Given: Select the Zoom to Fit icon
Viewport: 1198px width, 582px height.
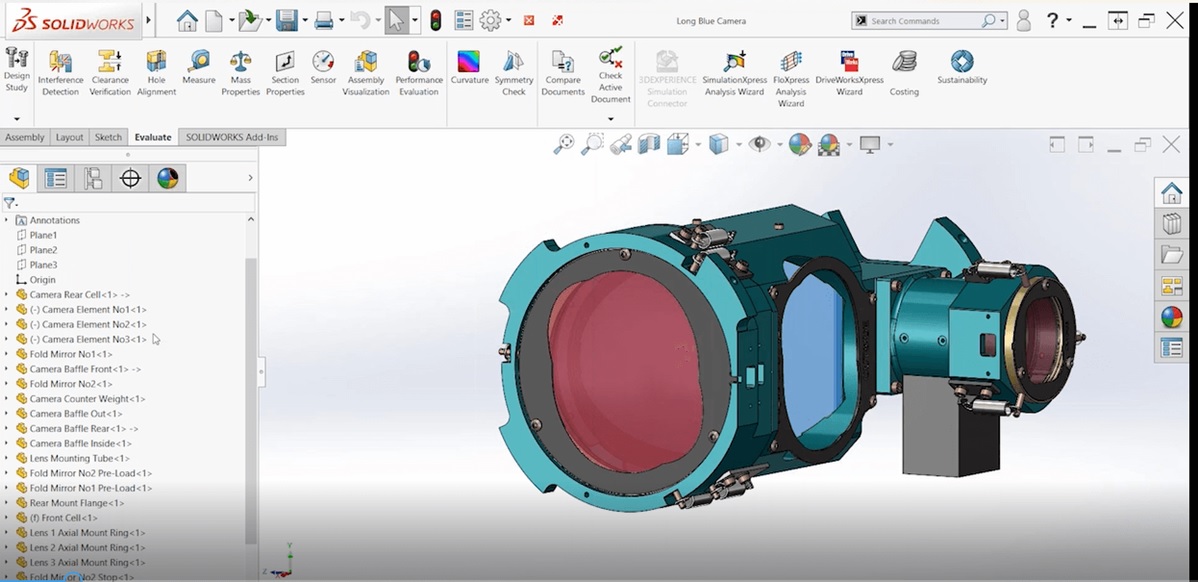Looking at the screenshot, I should pos(564,143).
